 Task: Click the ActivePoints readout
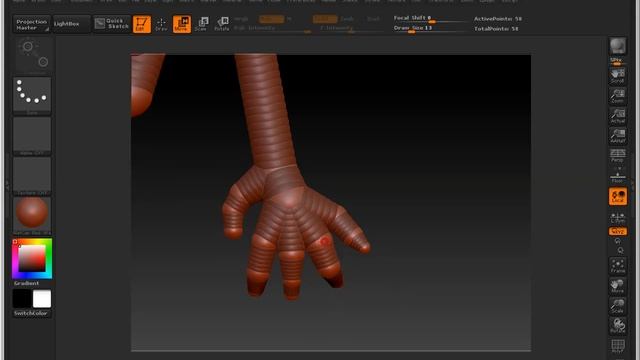[x=498, y=19]
